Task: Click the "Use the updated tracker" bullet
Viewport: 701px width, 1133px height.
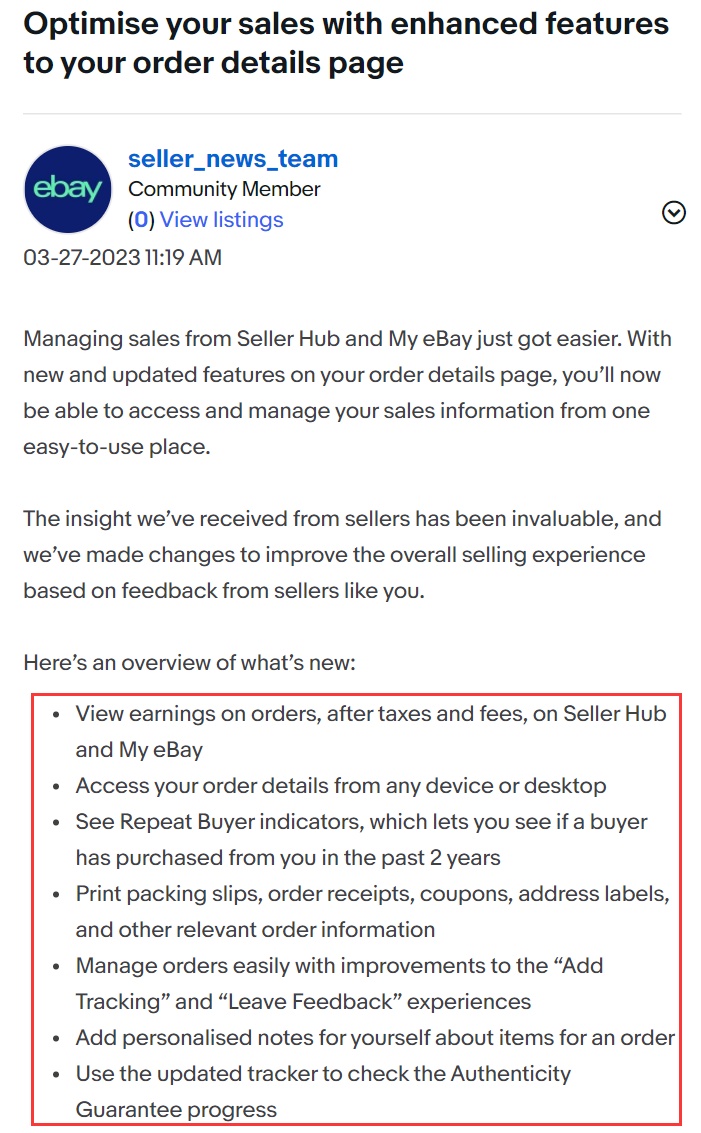Action: pyautogui.click(x=323, y=1074)
